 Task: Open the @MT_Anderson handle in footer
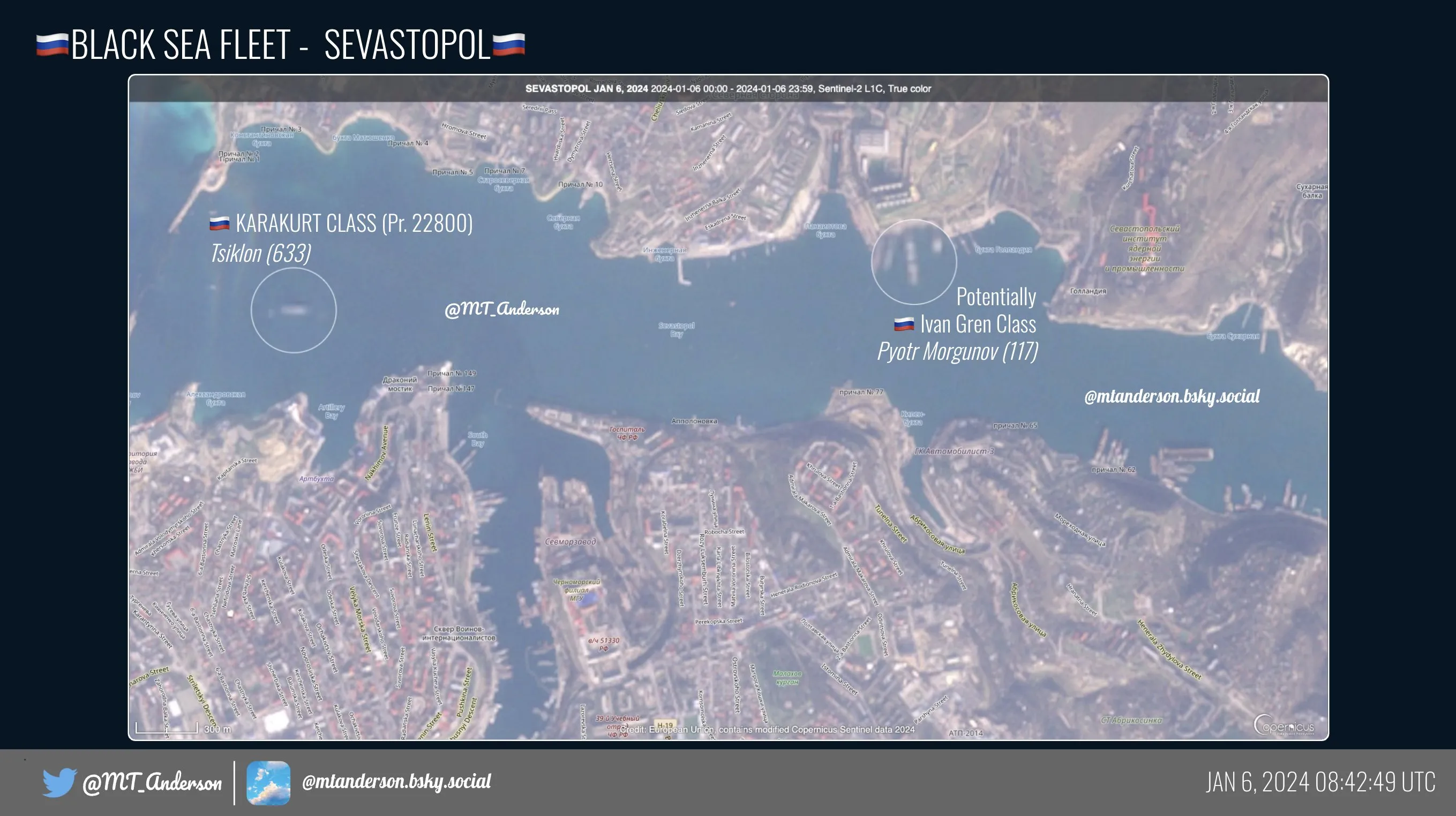tap(152, 783)
